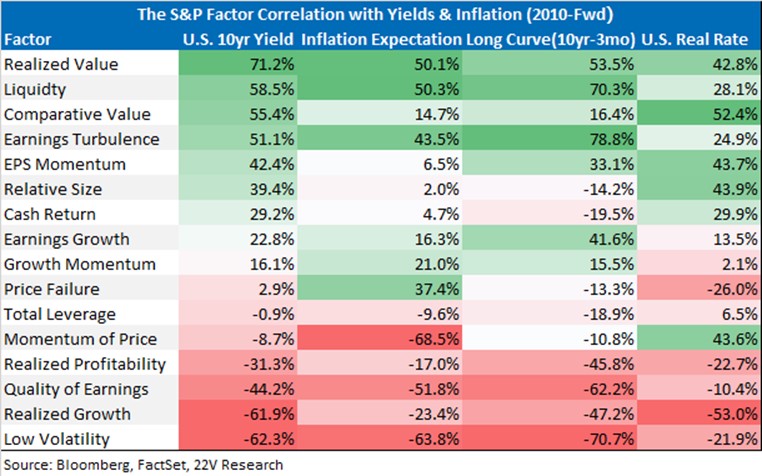The width and height of the screenshot is (762, 476).
Task: Click the Realized Value 10yr Yield cell 71.2%
Action: 238,64
